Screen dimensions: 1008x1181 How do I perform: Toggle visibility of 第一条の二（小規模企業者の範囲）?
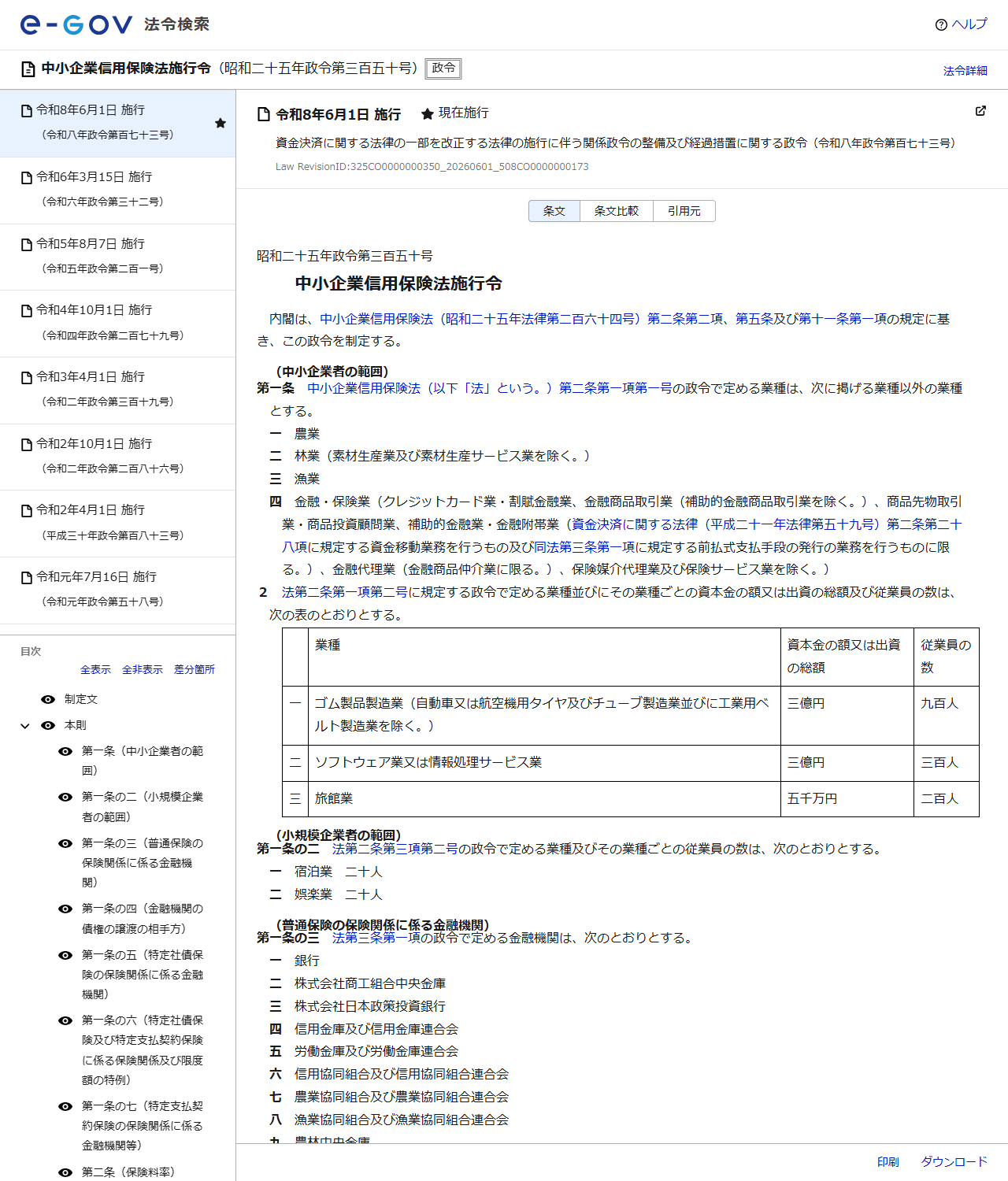pos(65,797)
